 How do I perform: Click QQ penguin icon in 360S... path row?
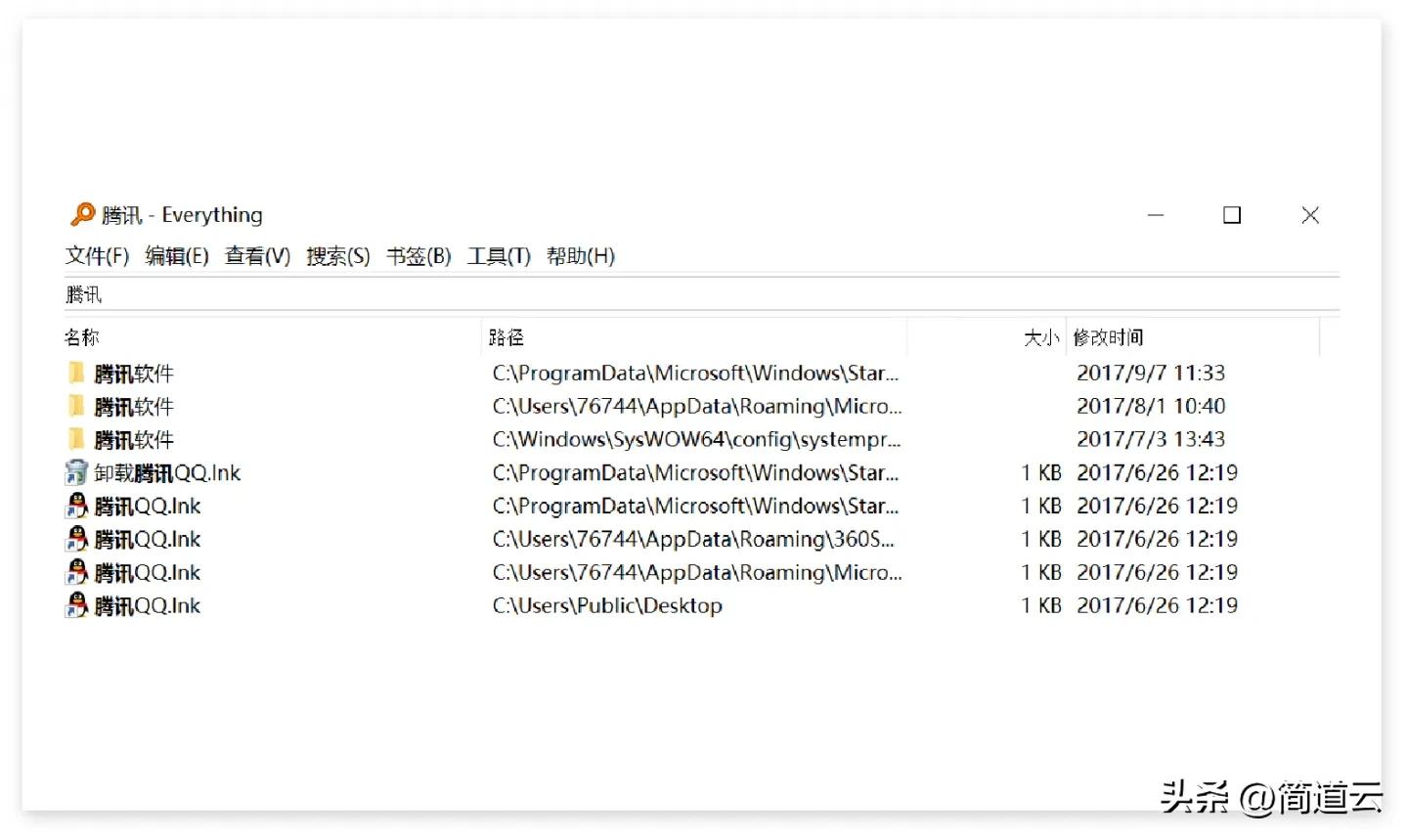point(76,539)
